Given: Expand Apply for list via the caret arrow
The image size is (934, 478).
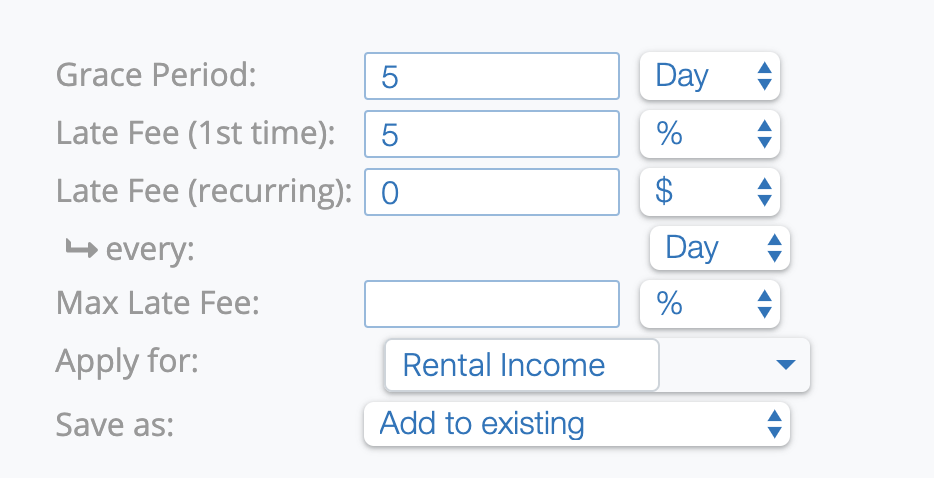Looking at the screenshot, I should 785,365.
